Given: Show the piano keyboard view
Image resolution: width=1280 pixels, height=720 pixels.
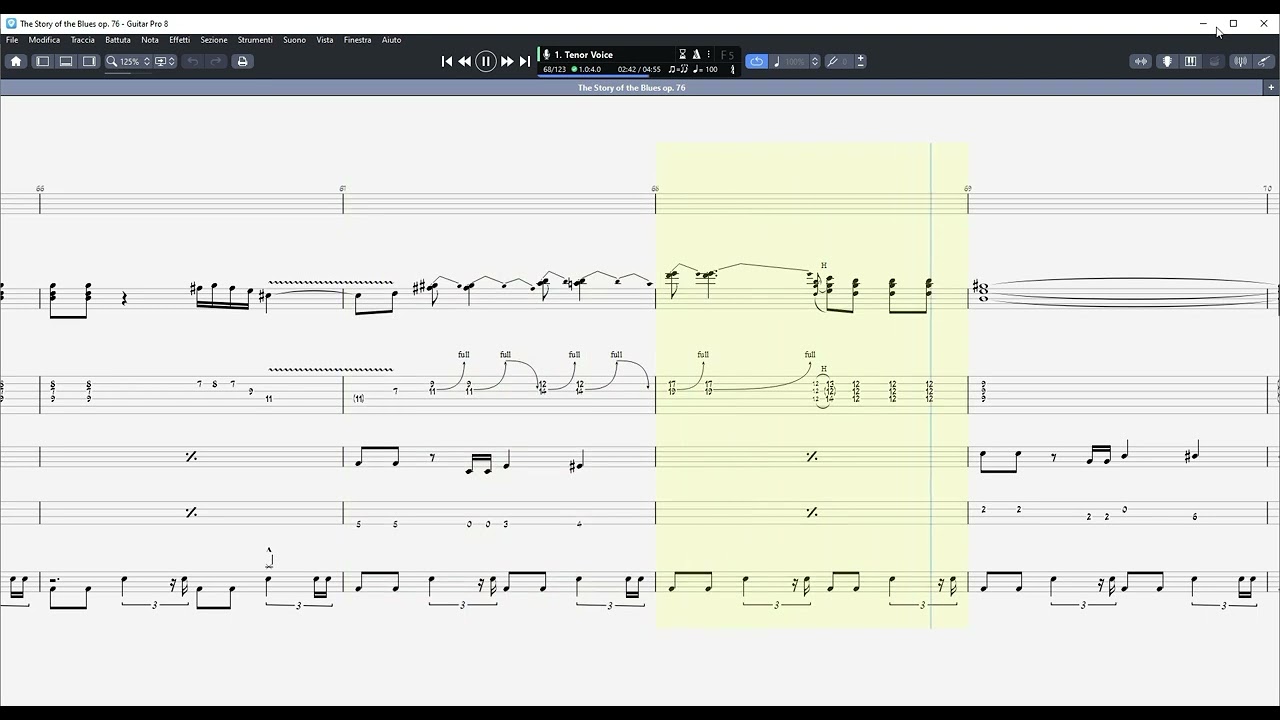Looking at the screenshot, I should 1190,61.
